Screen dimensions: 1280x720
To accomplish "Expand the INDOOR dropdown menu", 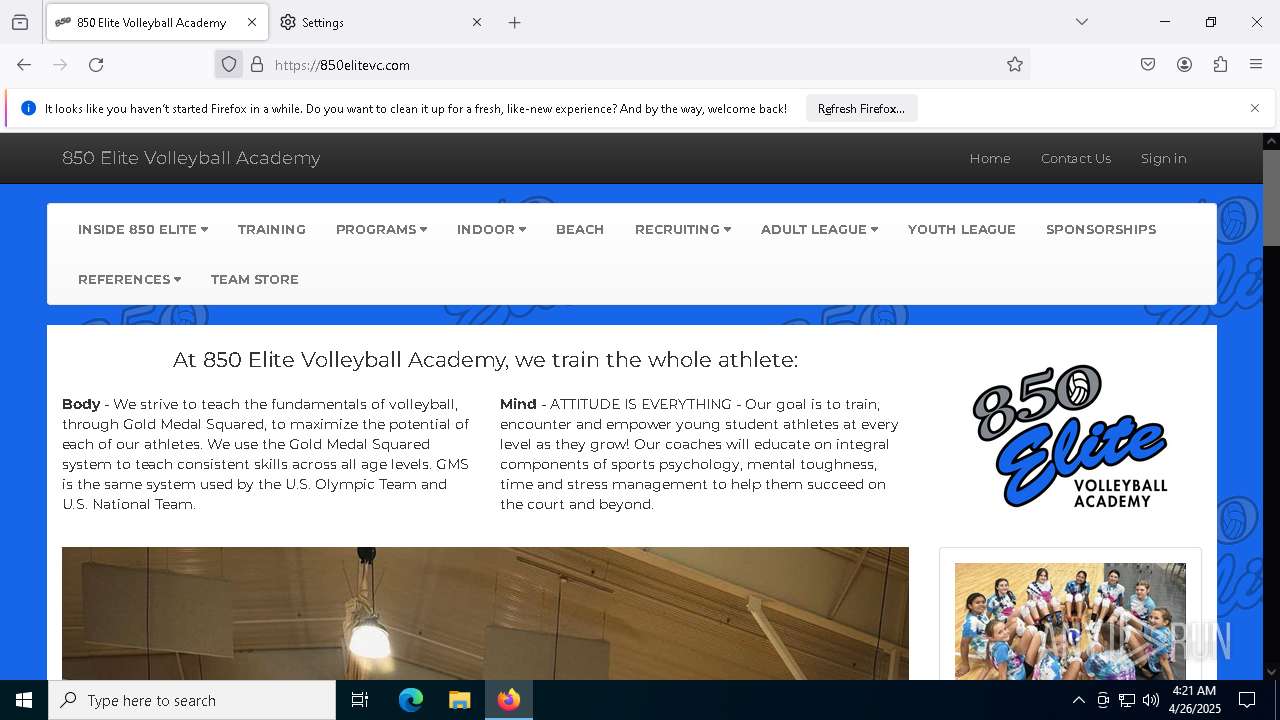I will tap(491, 229).
